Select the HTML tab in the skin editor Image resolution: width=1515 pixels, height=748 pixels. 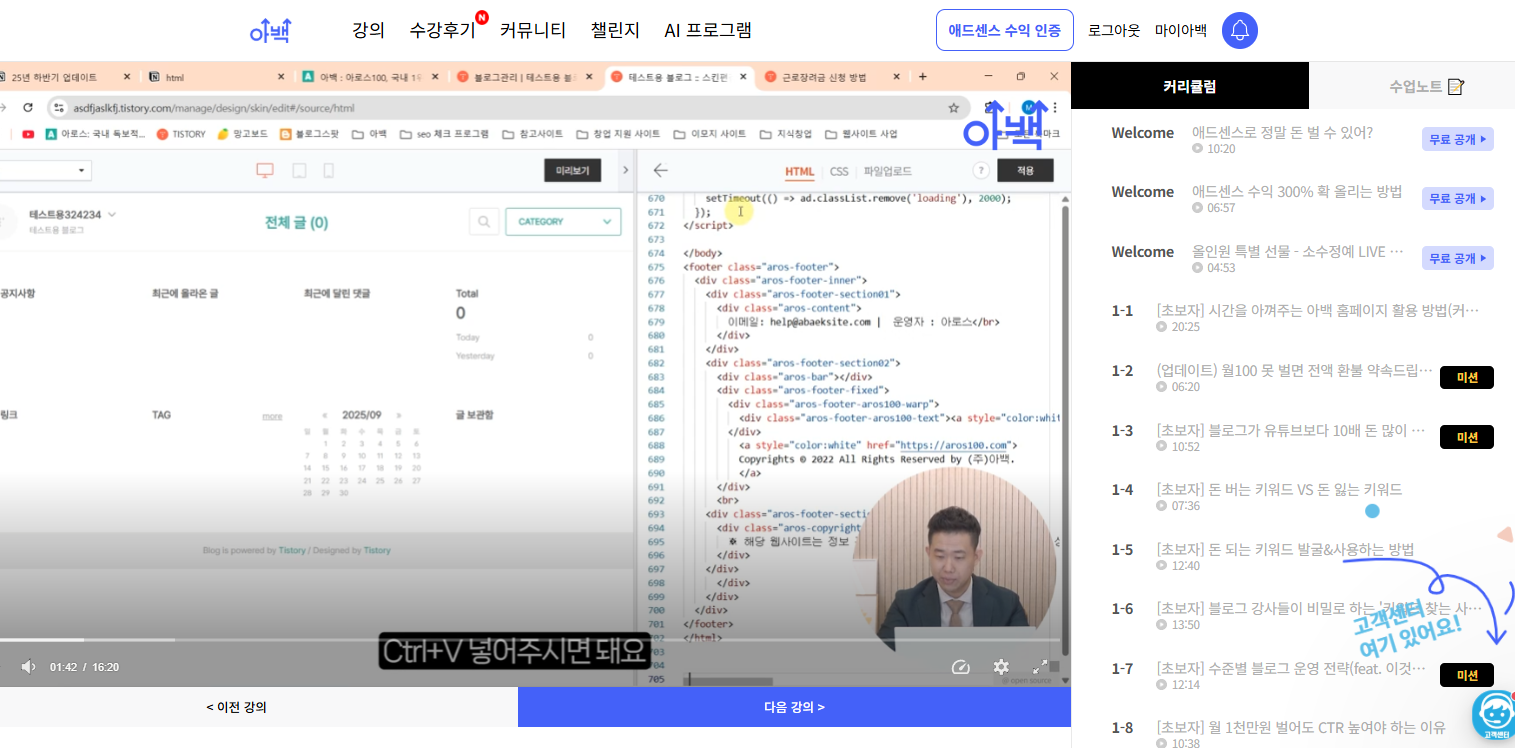coord(799,171)
